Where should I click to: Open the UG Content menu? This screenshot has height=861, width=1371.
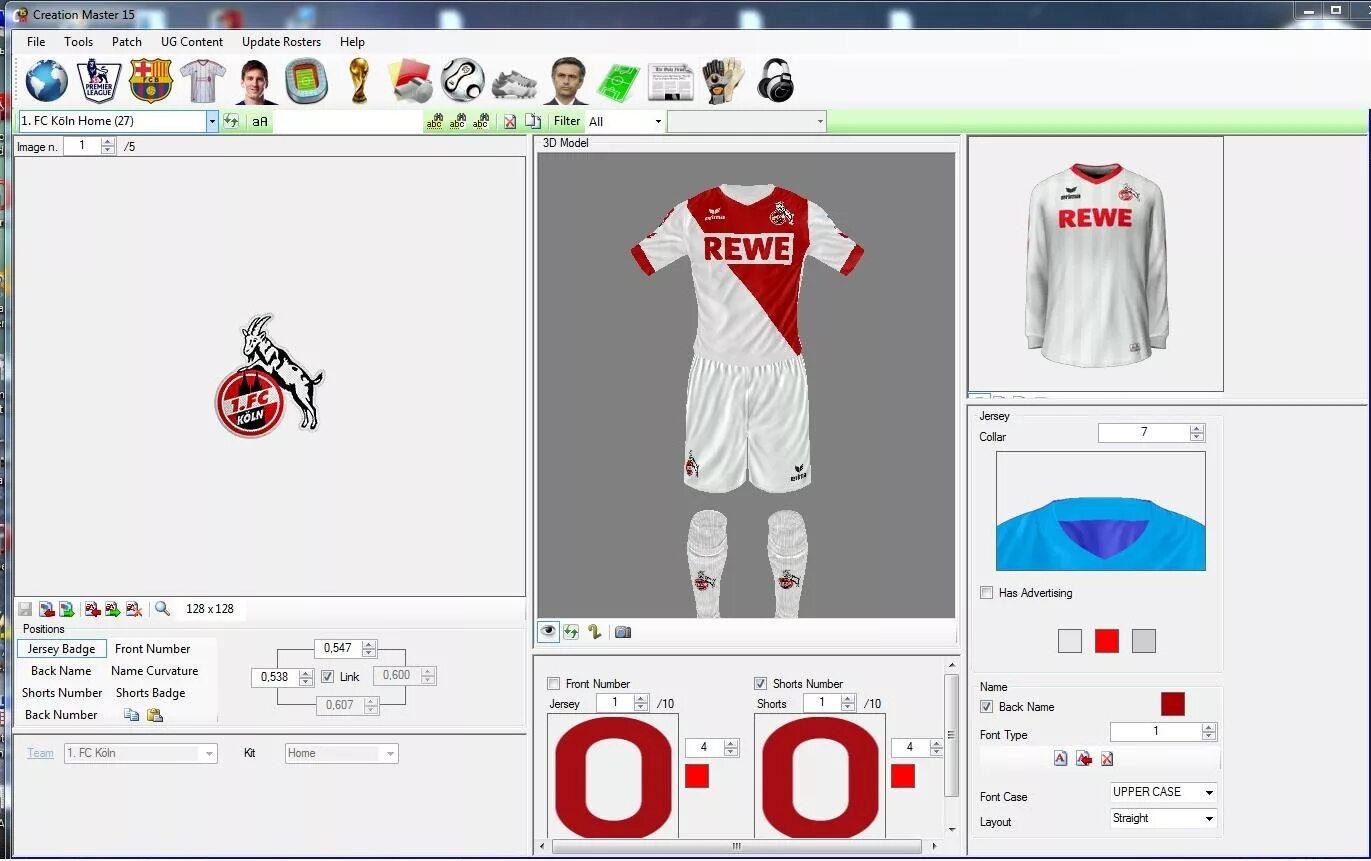point(192,42)
